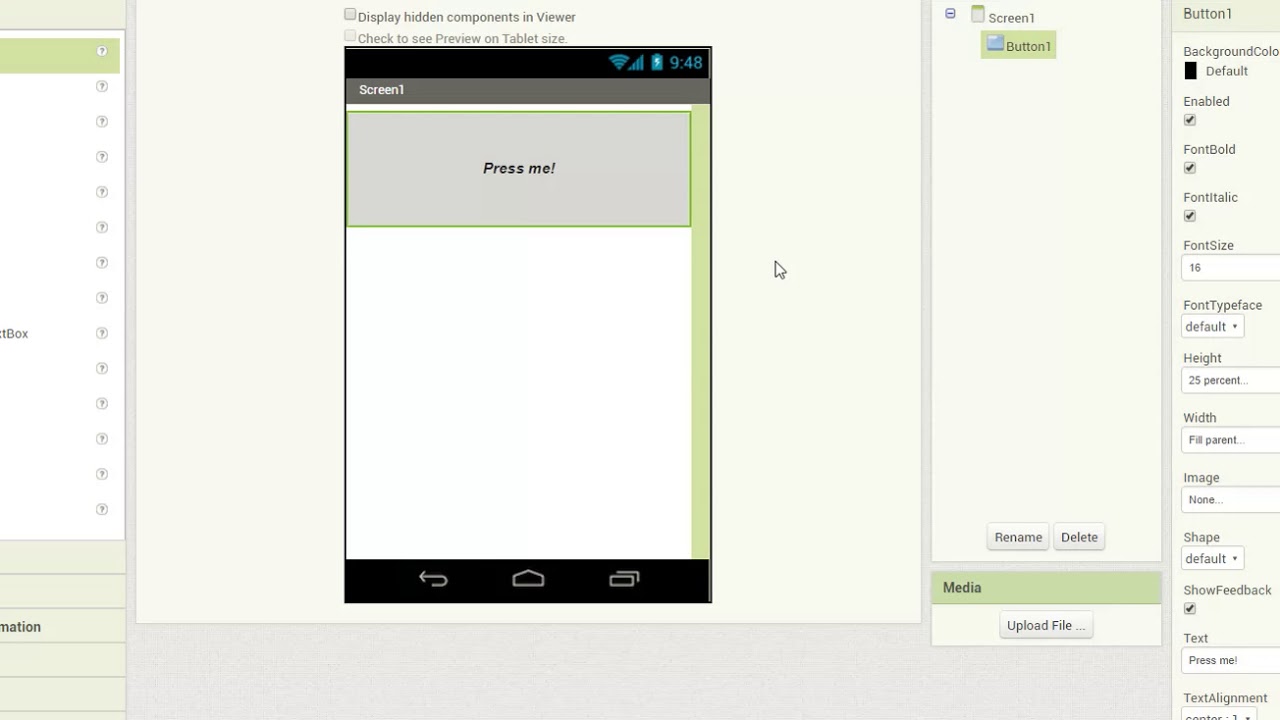Click the Rename button
The image size is (1280, 720).
1018,537
